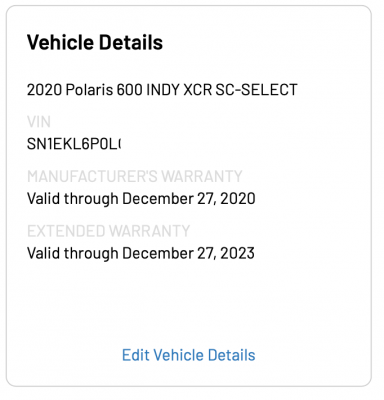Click the year 2023 in extended warranty
The width and height of the screenshot is (384, 400).
pyautogui.click(x=237, y=253)
